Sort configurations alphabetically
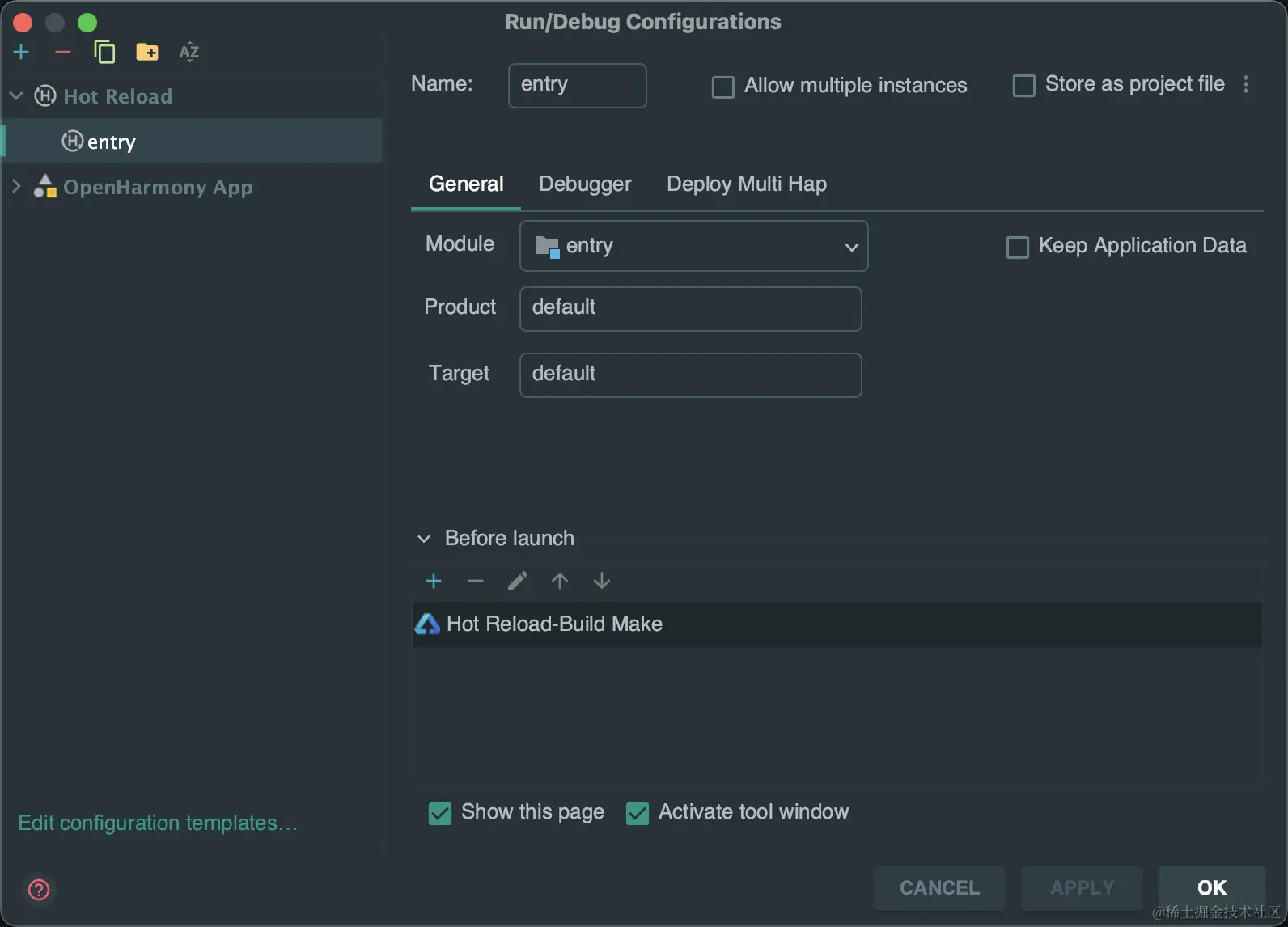The width and height of the screenshot is (1288, 927). 189,53
